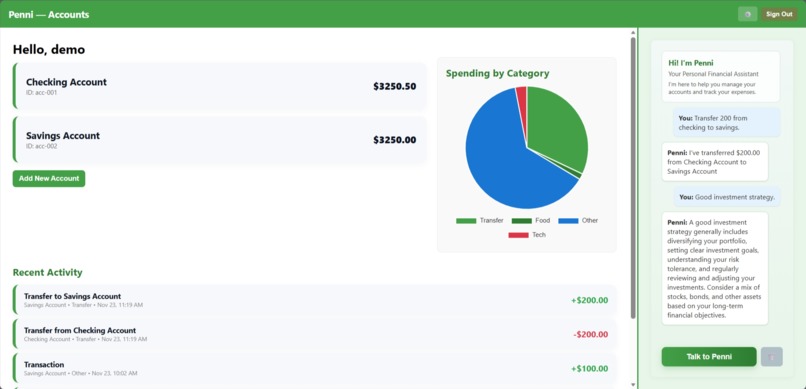The height and width of the screenshot is (389, 806).
Task: Toggle the theme icon button beside Sign Out
Action: 747,14
